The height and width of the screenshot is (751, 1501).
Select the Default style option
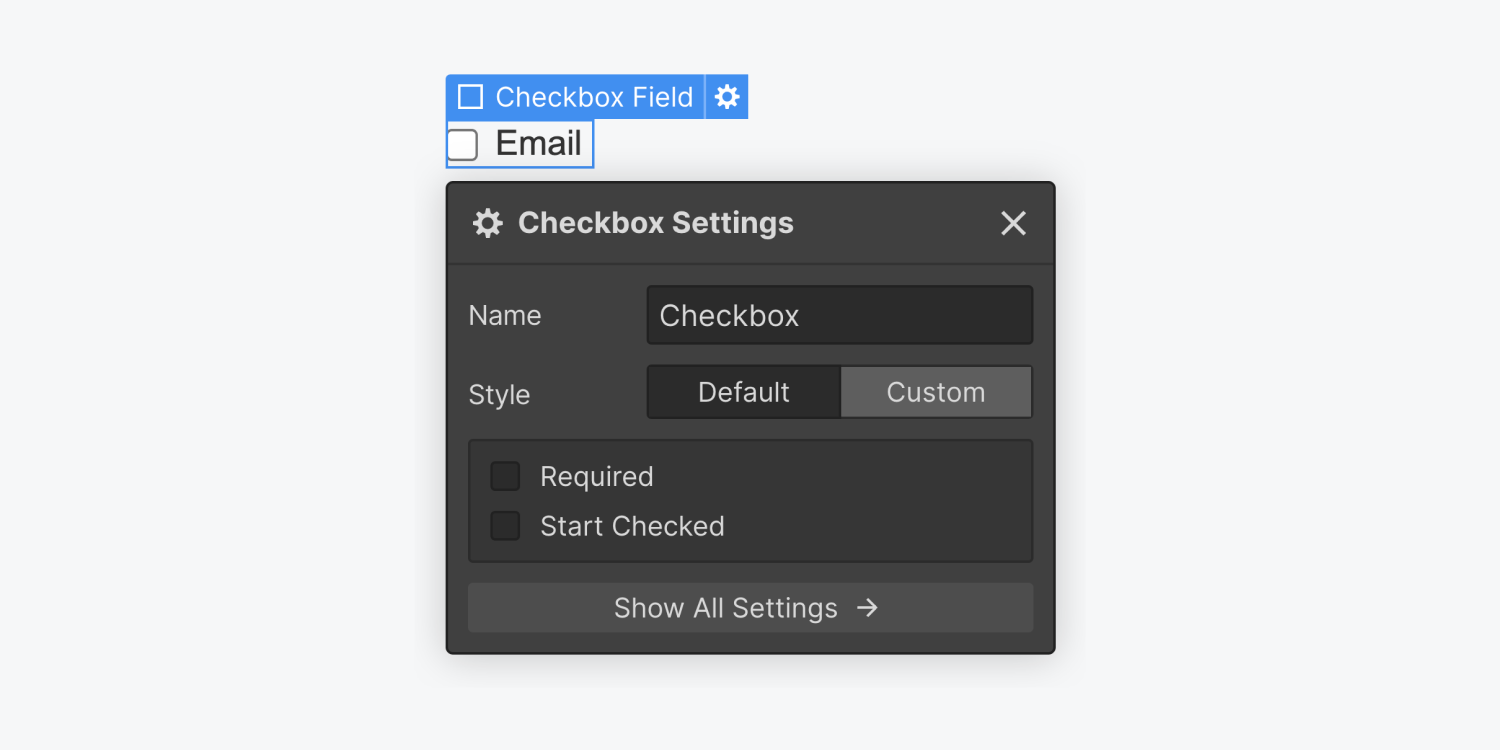coord(744,392)
